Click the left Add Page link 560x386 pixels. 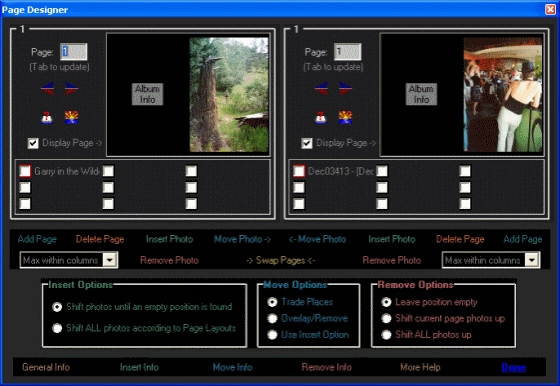(37, 239)
